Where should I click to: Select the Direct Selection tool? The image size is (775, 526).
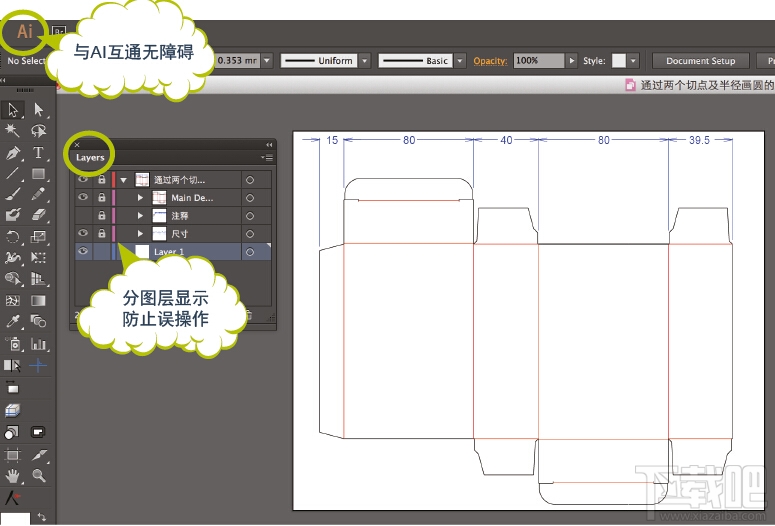38,110
